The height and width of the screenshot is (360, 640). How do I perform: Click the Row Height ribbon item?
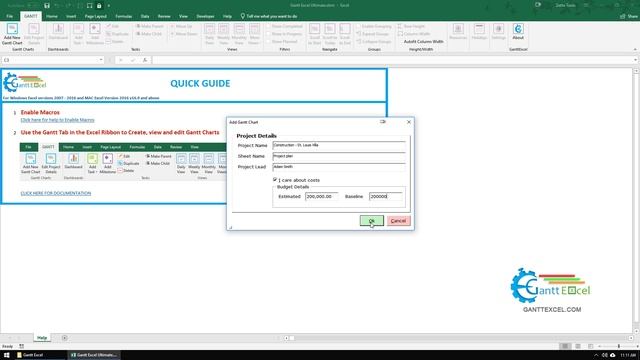[411, 26]
